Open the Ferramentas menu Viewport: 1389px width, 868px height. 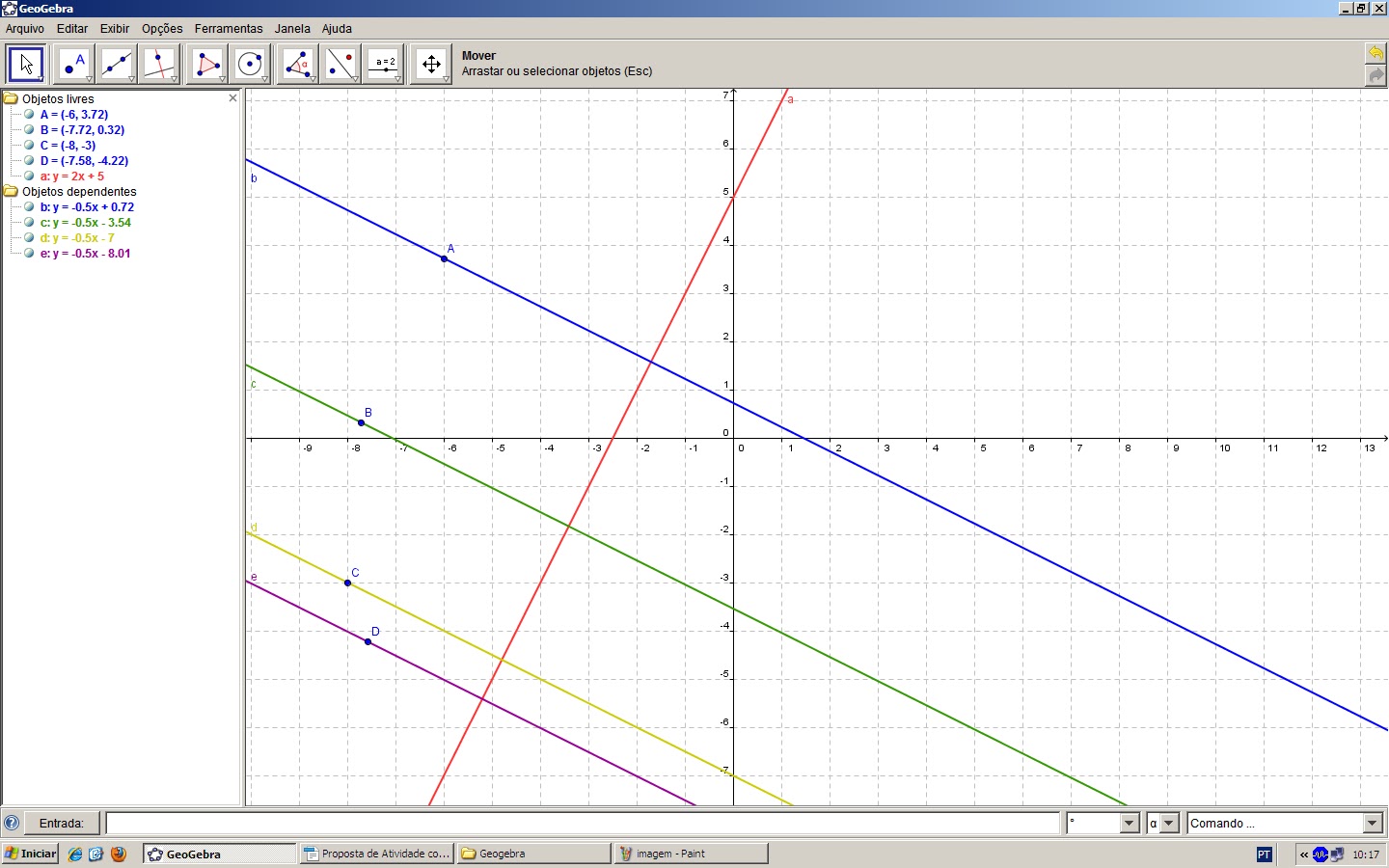point(229,29)
